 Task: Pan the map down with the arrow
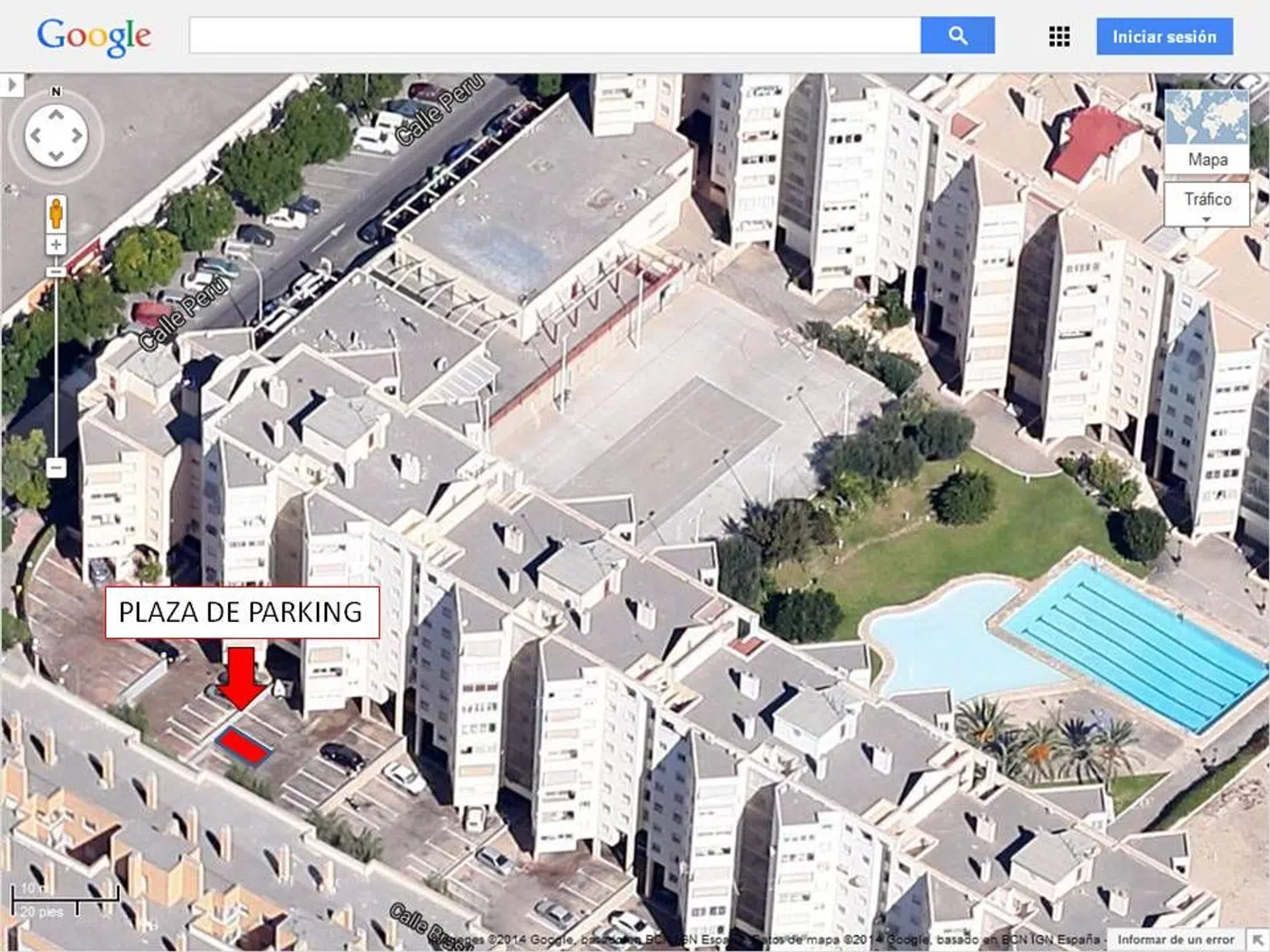[56, 156]
